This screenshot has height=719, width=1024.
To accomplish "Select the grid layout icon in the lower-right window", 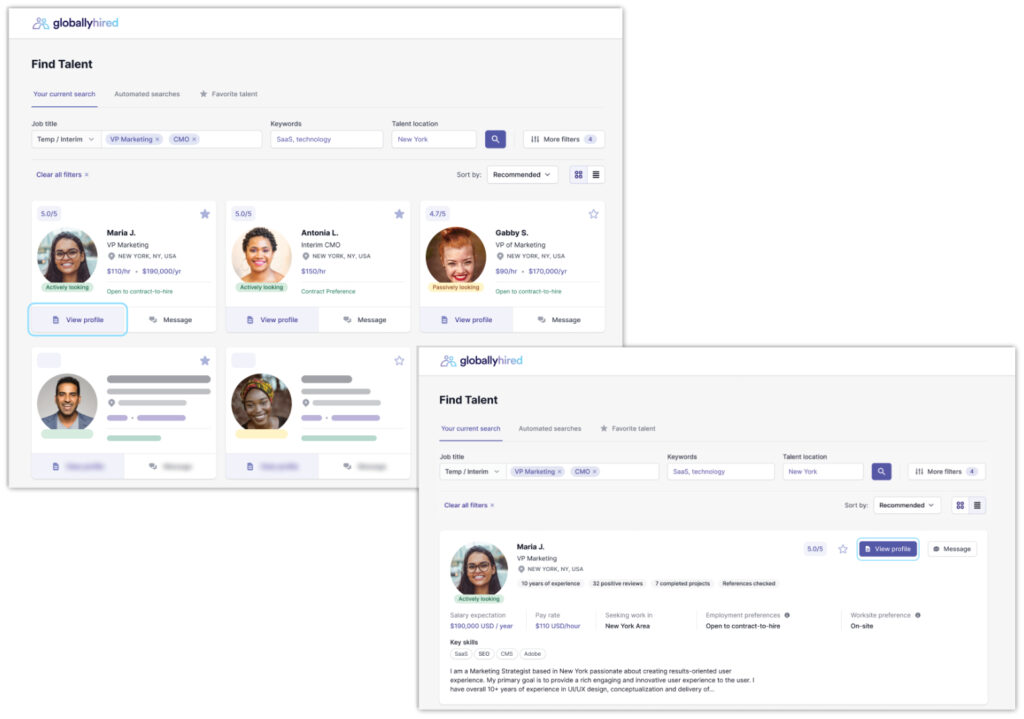I will 961,505.
